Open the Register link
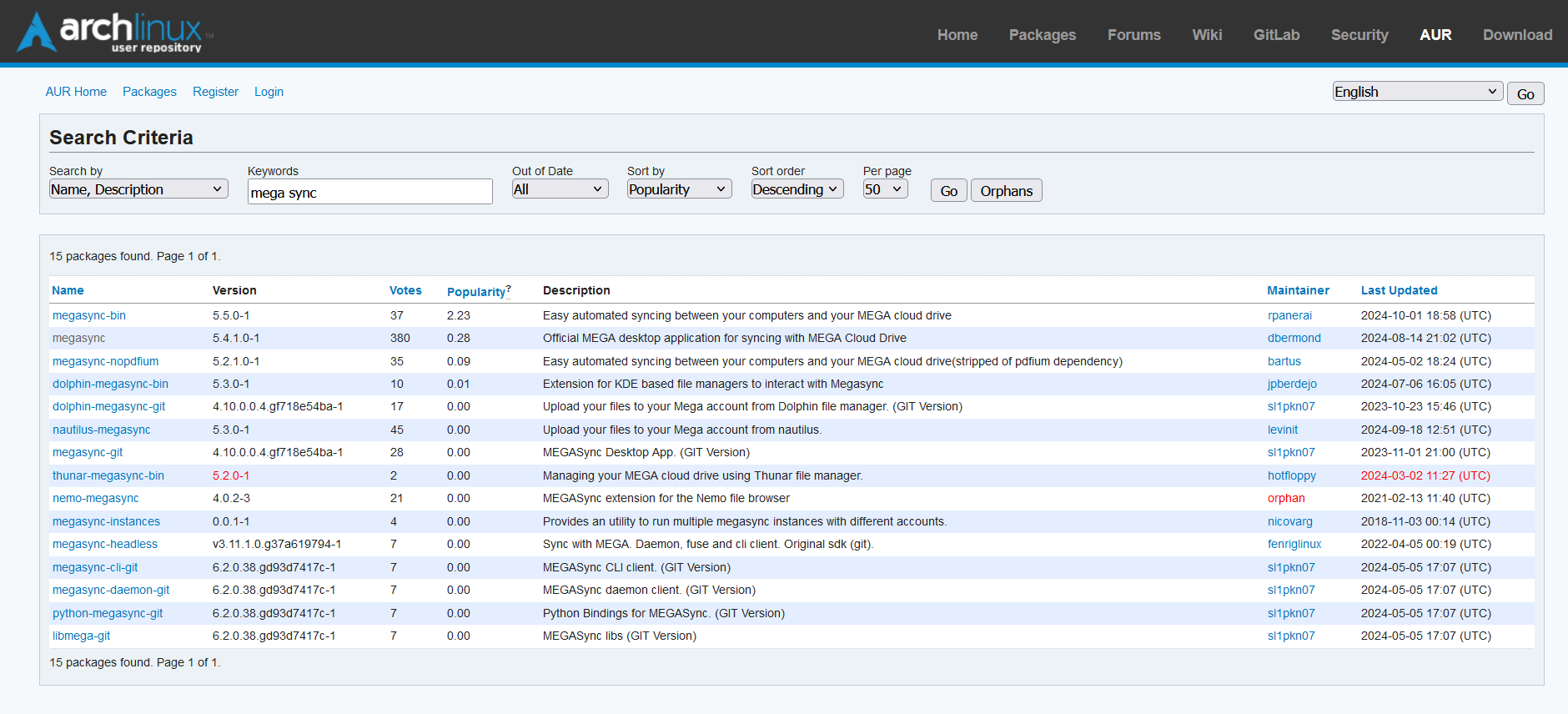 215,92
